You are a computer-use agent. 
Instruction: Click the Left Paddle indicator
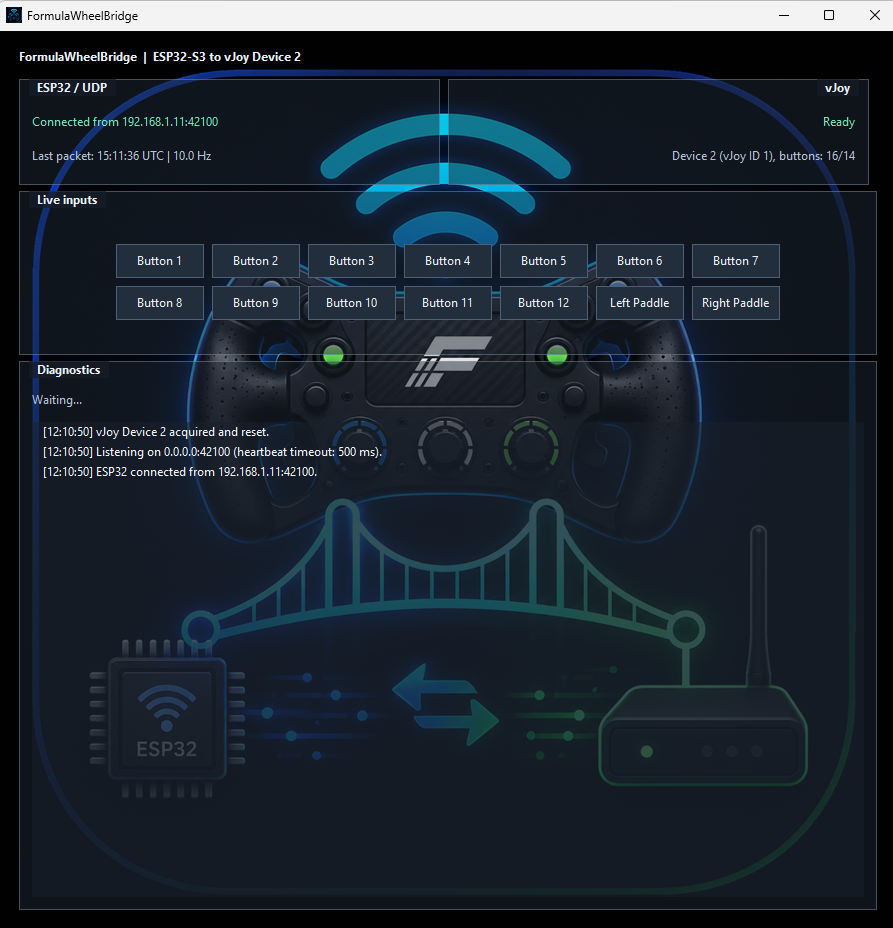(x=640, y=303)
